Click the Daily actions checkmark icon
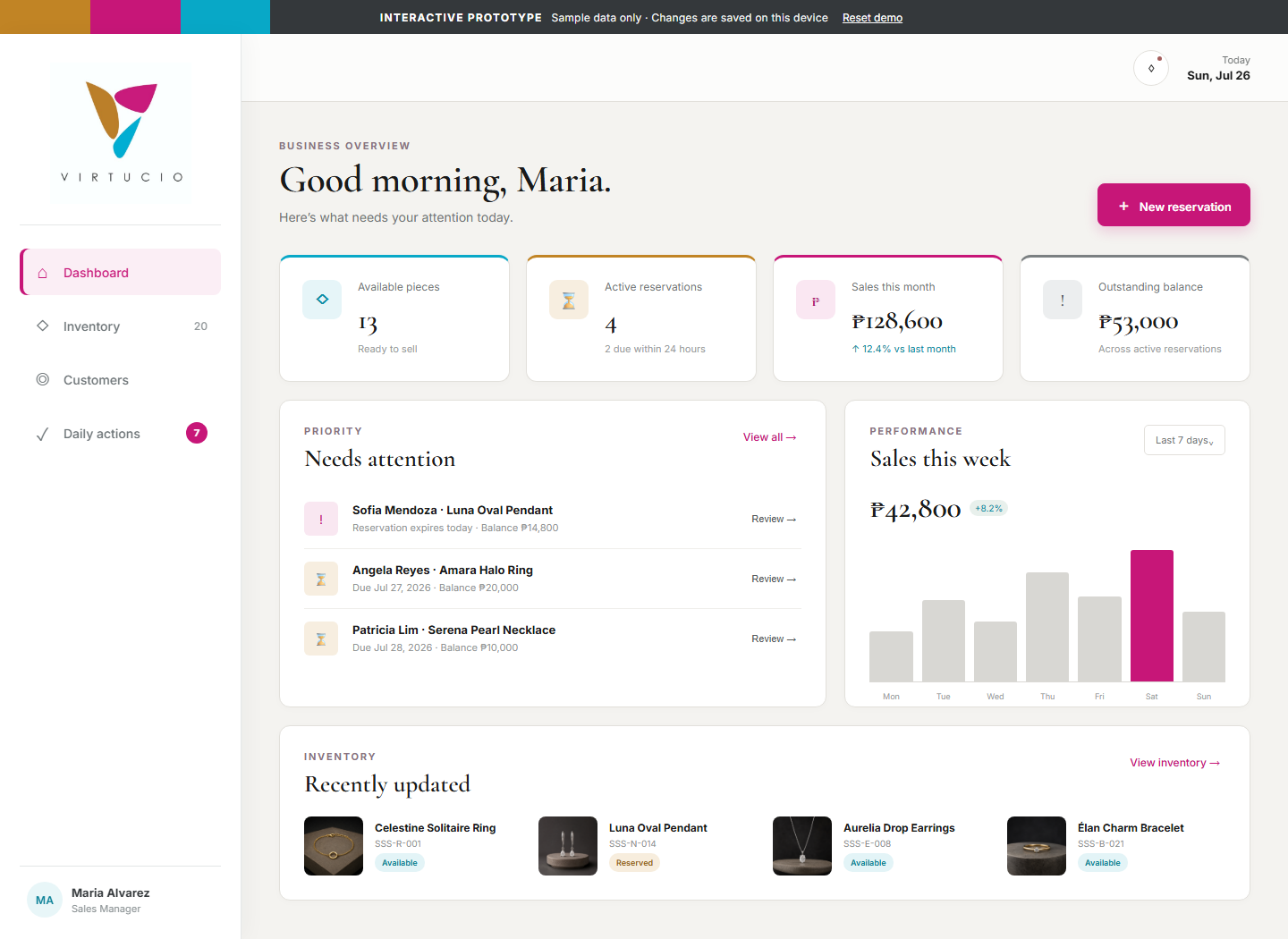 click(42, 434)
